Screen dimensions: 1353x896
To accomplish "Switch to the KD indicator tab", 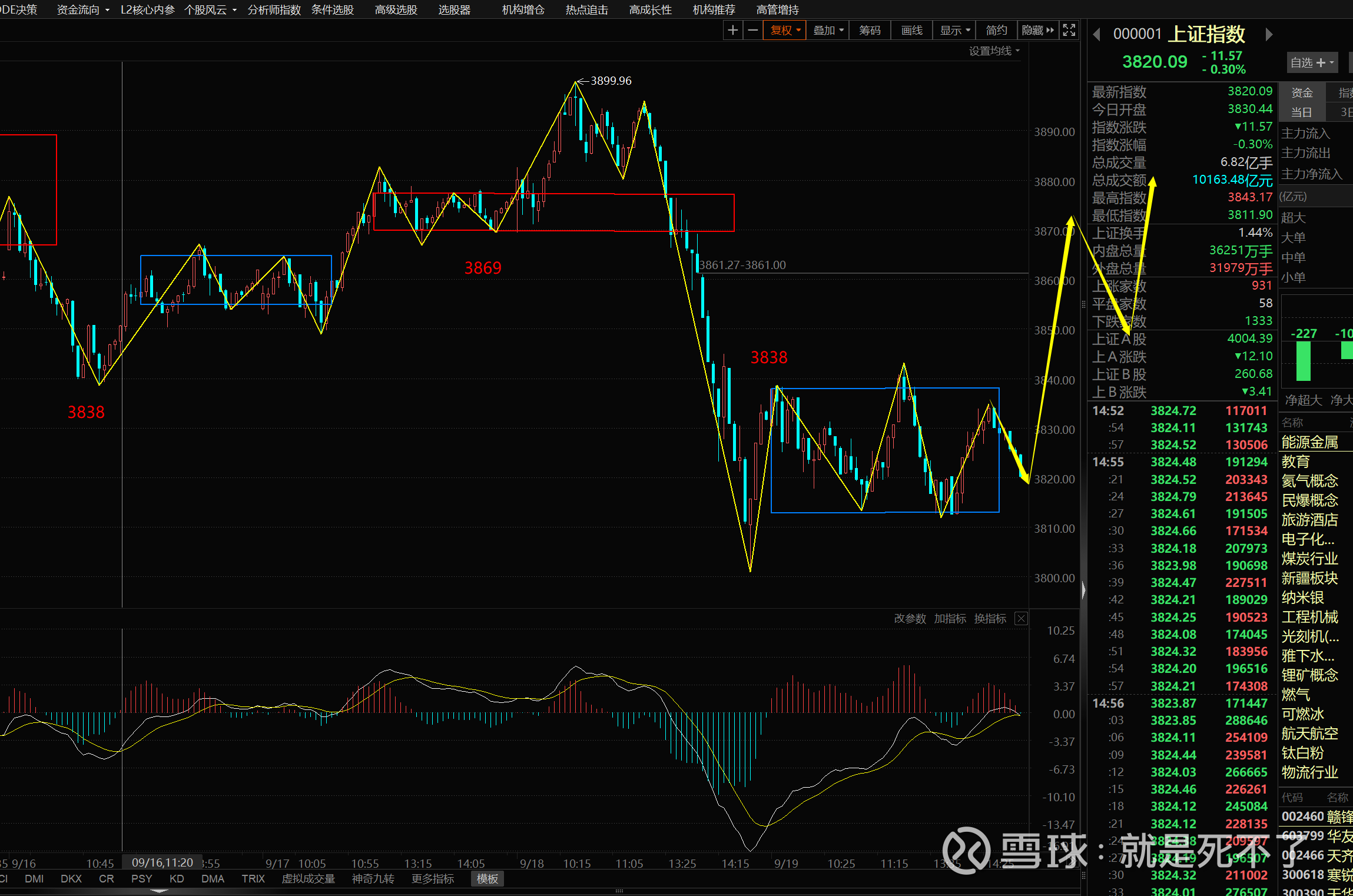I will coord(176,878).
